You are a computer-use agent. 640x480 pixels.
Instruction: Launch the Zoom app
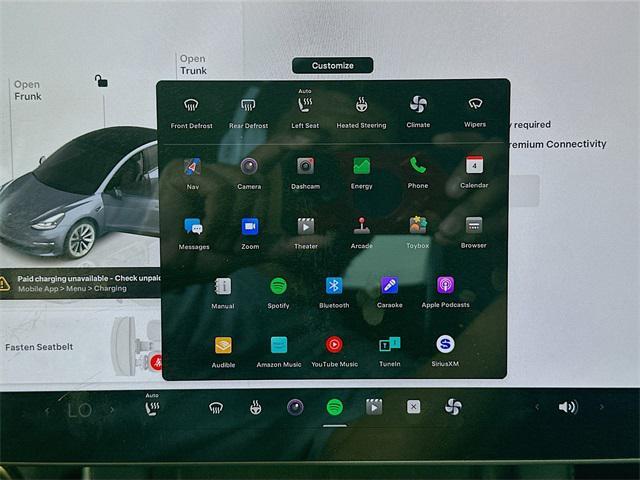click(x=250, y=233)
